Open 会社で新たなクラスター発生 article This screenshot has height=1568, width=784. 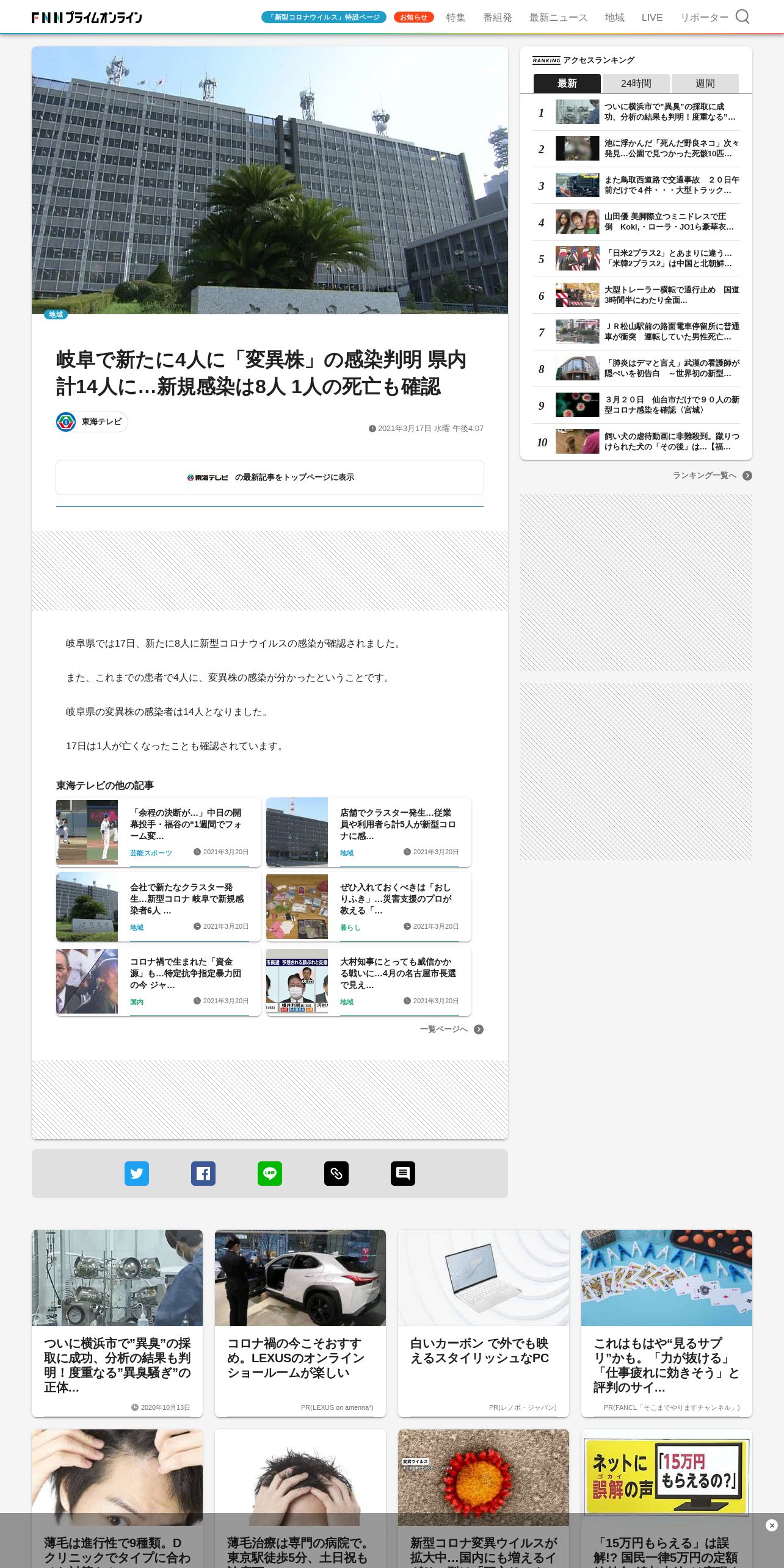(x=159, y=907)
